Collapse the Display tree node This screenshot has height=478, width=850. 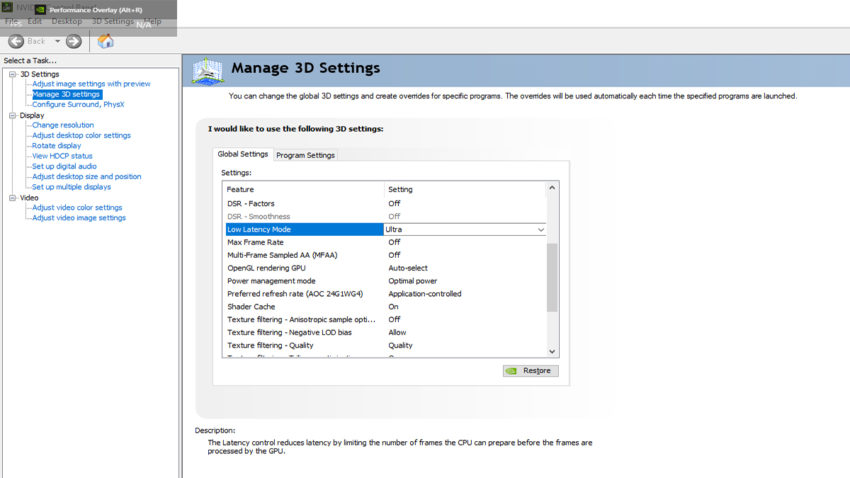tap(12, 115)
